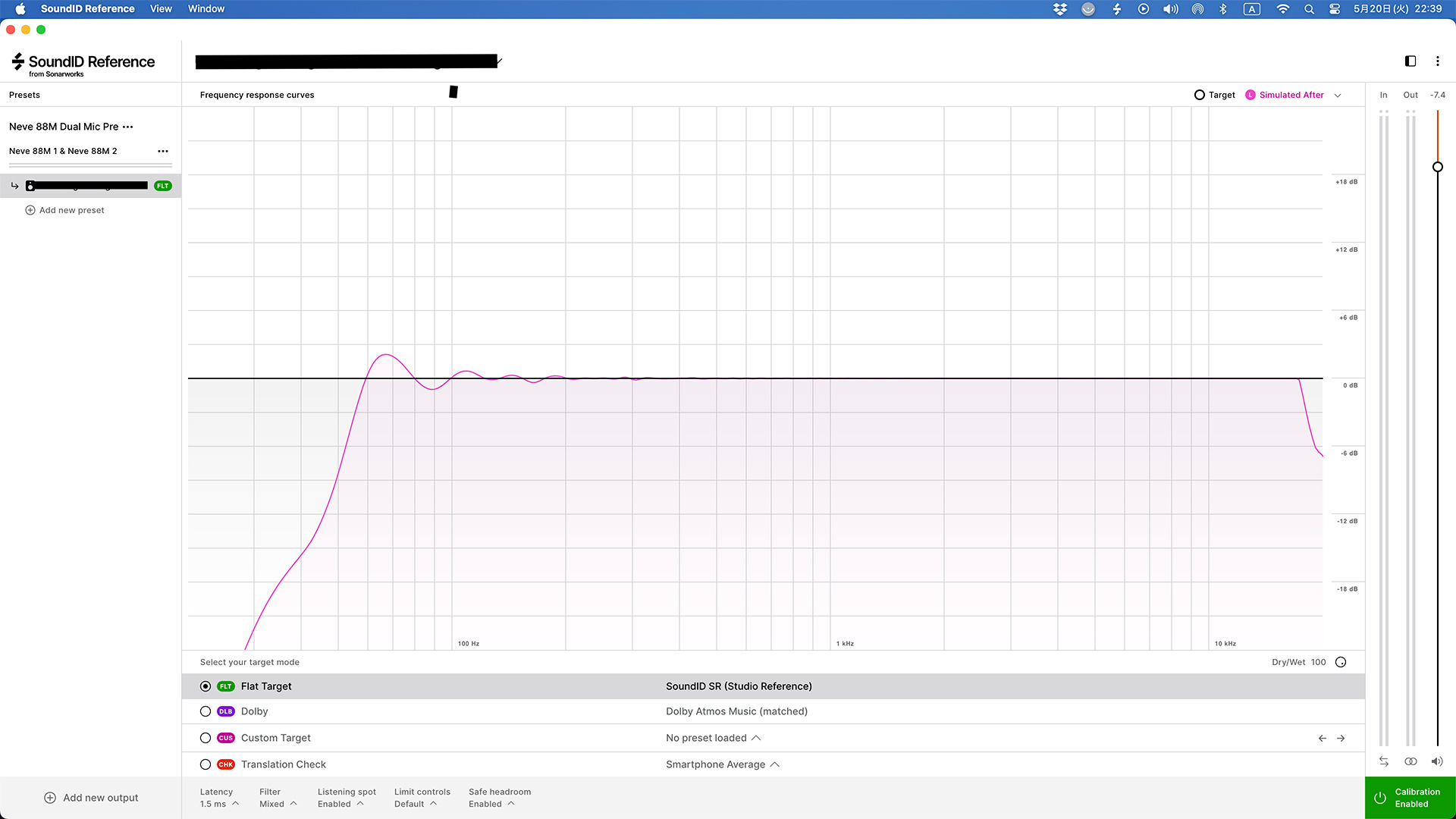Viewport: 1456px width, 819px height.
Task: Open Bluetooth status in menu bar
Action: (1223, 9)
